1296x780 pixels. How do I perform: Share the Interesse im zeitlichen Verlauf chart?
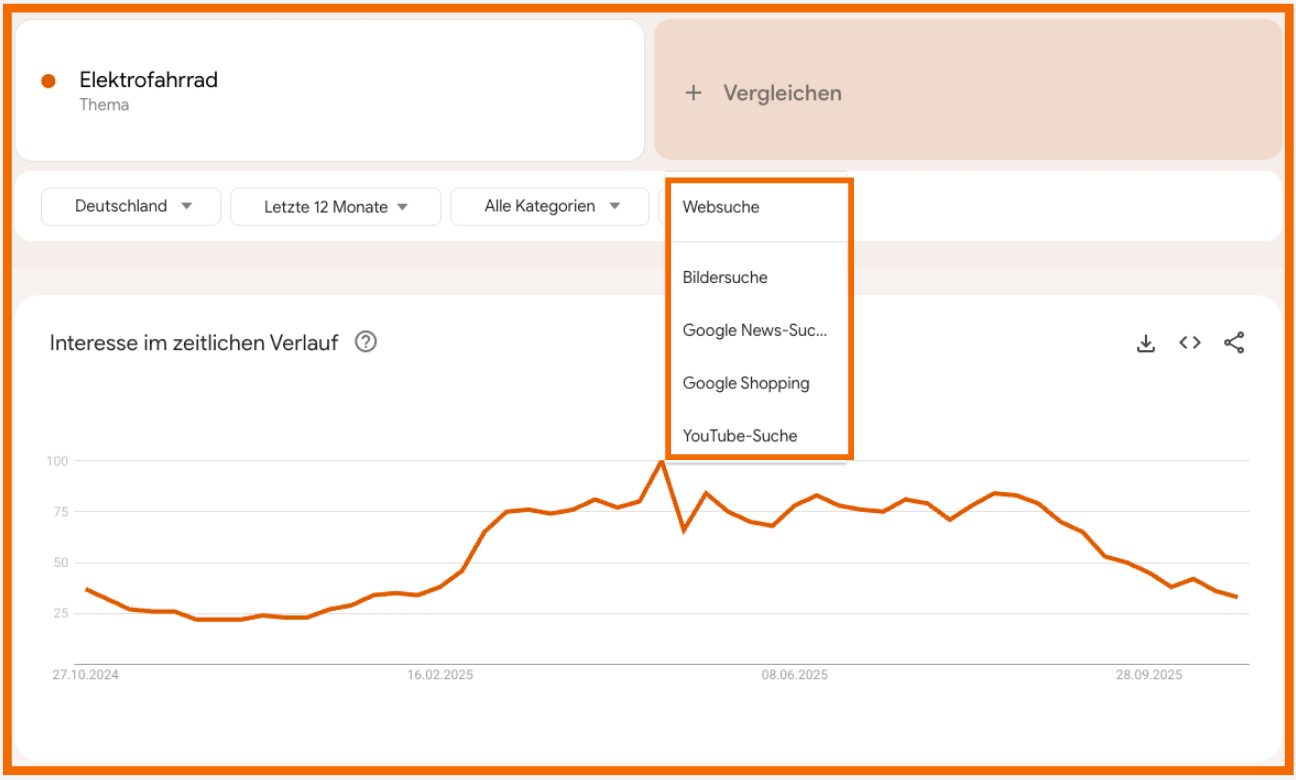(x=1234, y=343)
